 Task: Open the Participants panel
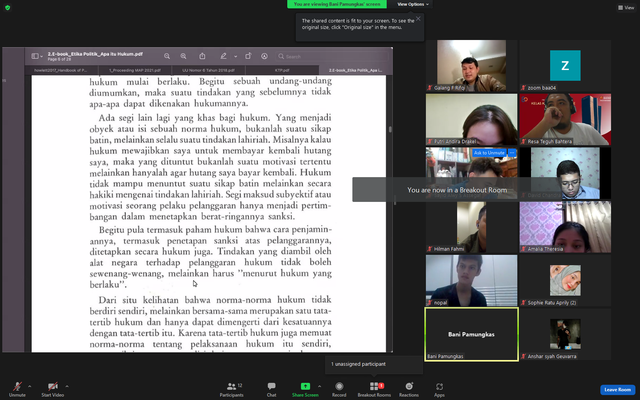(x=231, y=389)
